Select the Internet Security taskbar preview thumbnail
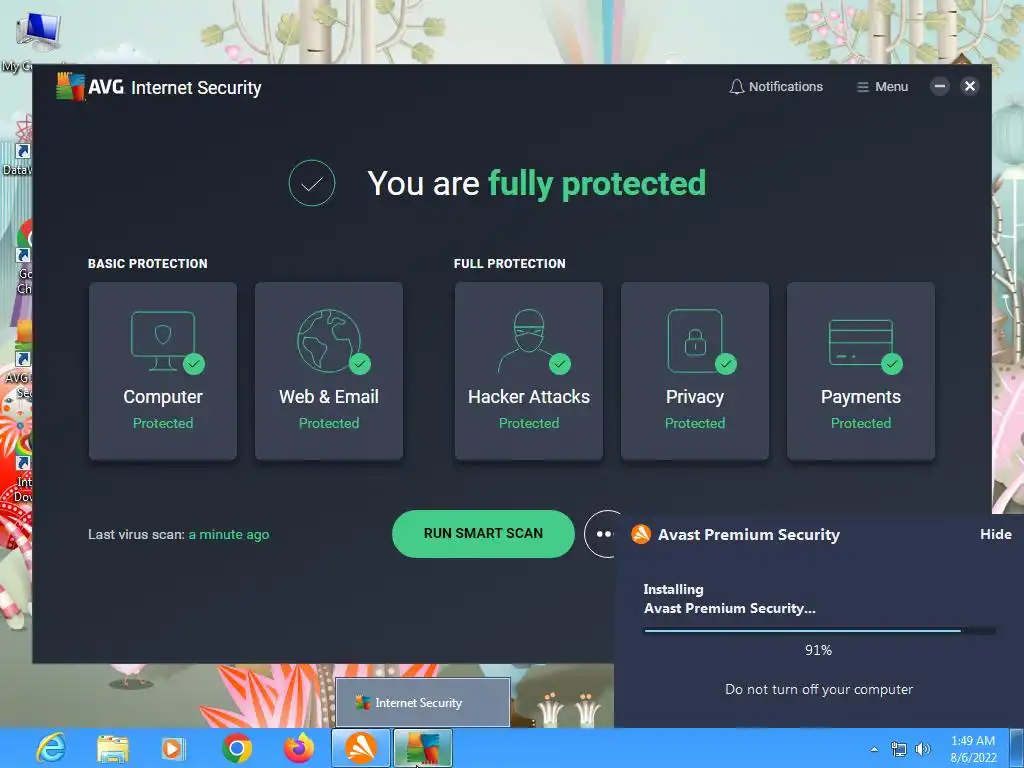Image resolution: width=1024 pixels, height=768 pixels. tap(423, 702)
